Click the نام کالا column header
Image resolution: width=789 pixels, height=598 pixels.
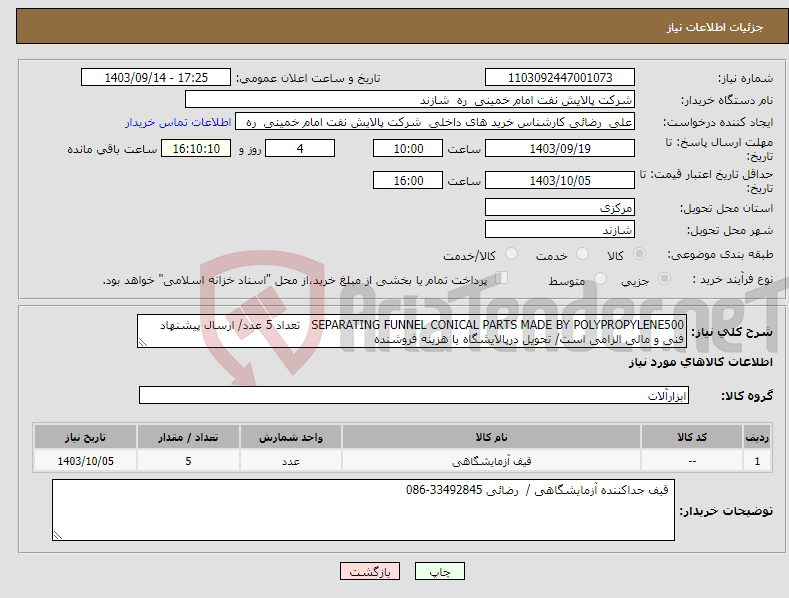(x=491, y=437)
